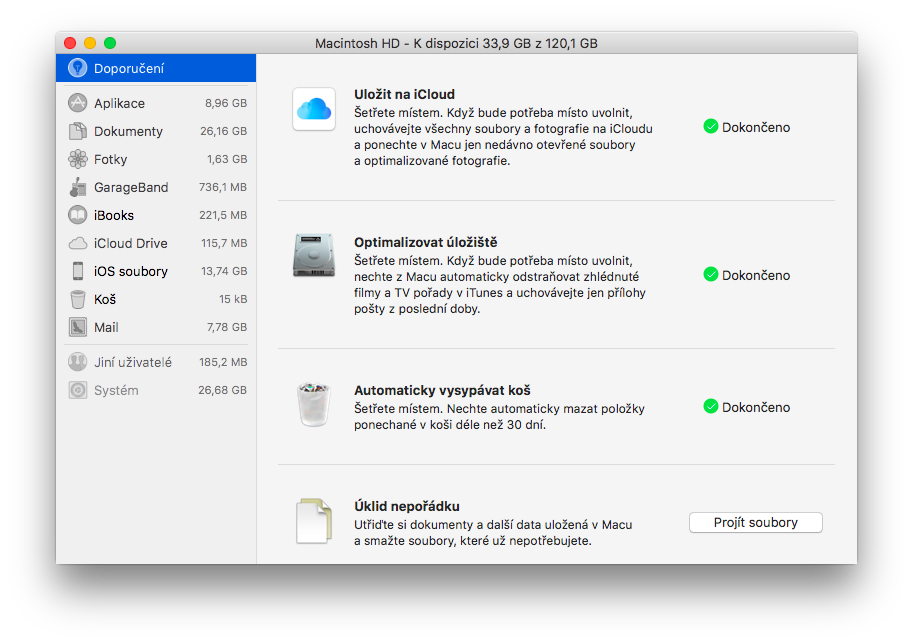
Task: Select the Jiní uživatelé sidebar entry
Action: click(x=132, y=362)
